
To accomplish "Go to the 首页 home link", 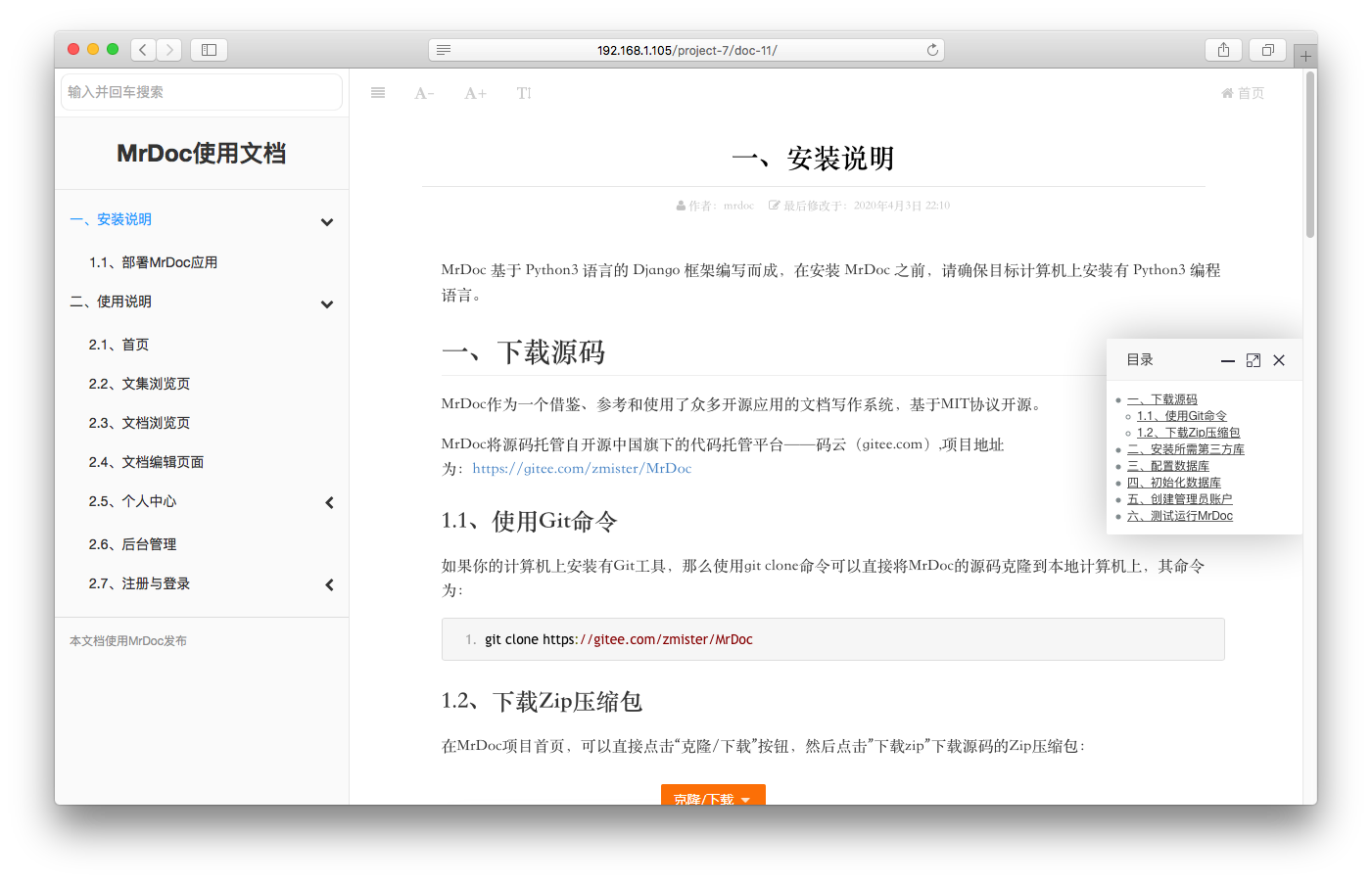I will (1243, 93).
